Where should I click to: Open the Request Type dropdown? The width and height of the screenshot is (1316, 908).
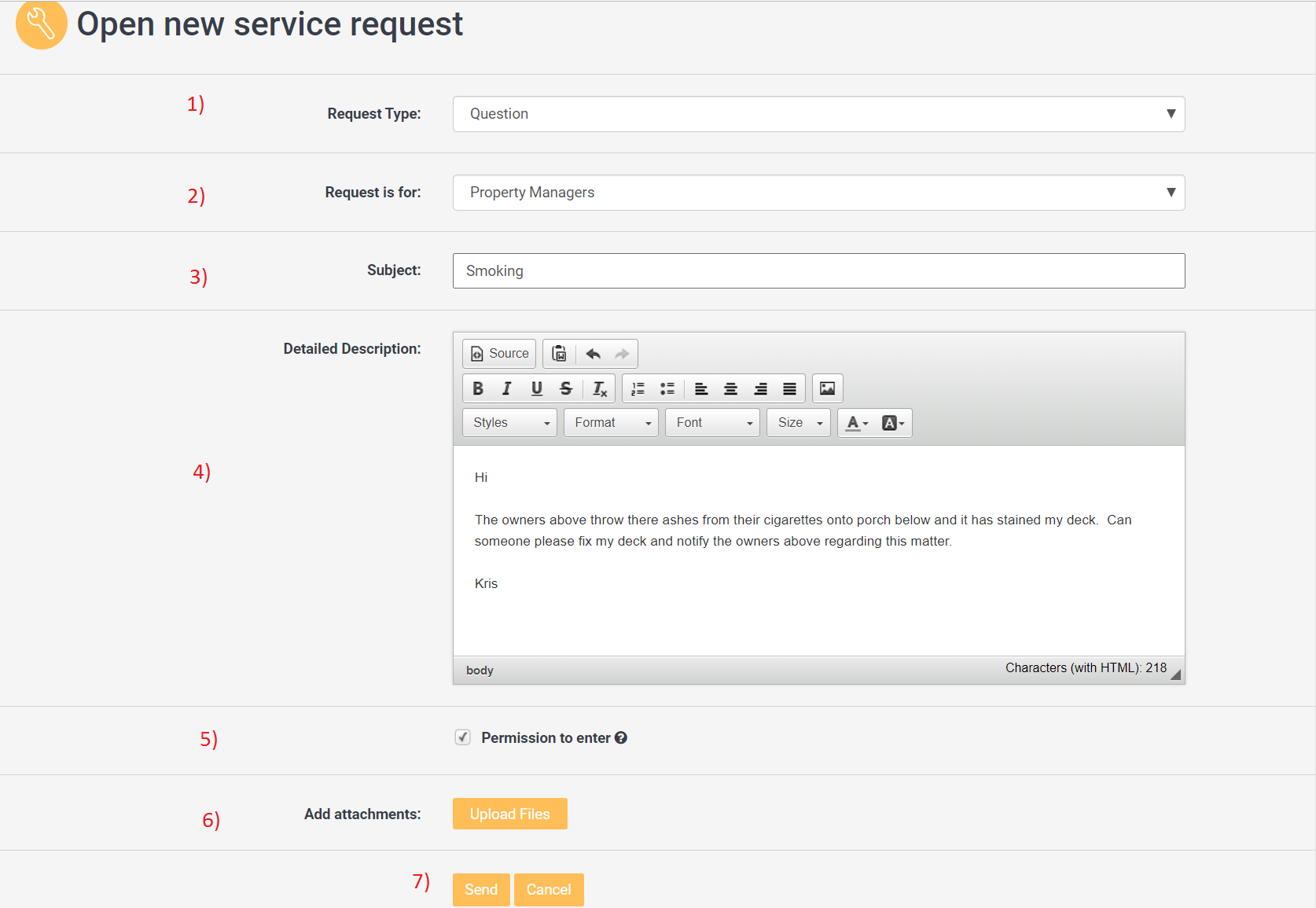coord(818,114)
